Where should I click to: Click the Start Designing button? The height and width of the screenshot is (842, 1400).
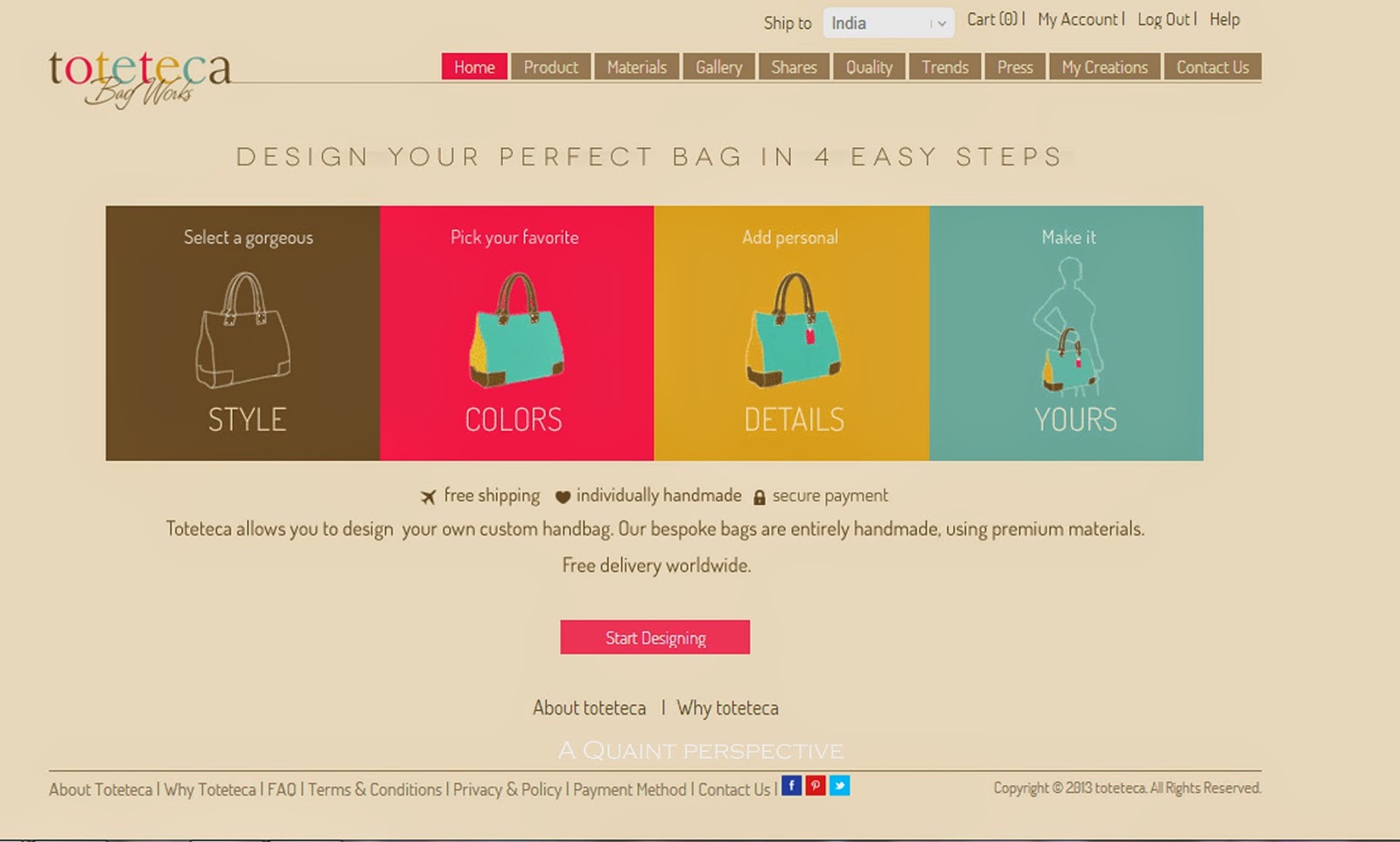coord(655,637)
